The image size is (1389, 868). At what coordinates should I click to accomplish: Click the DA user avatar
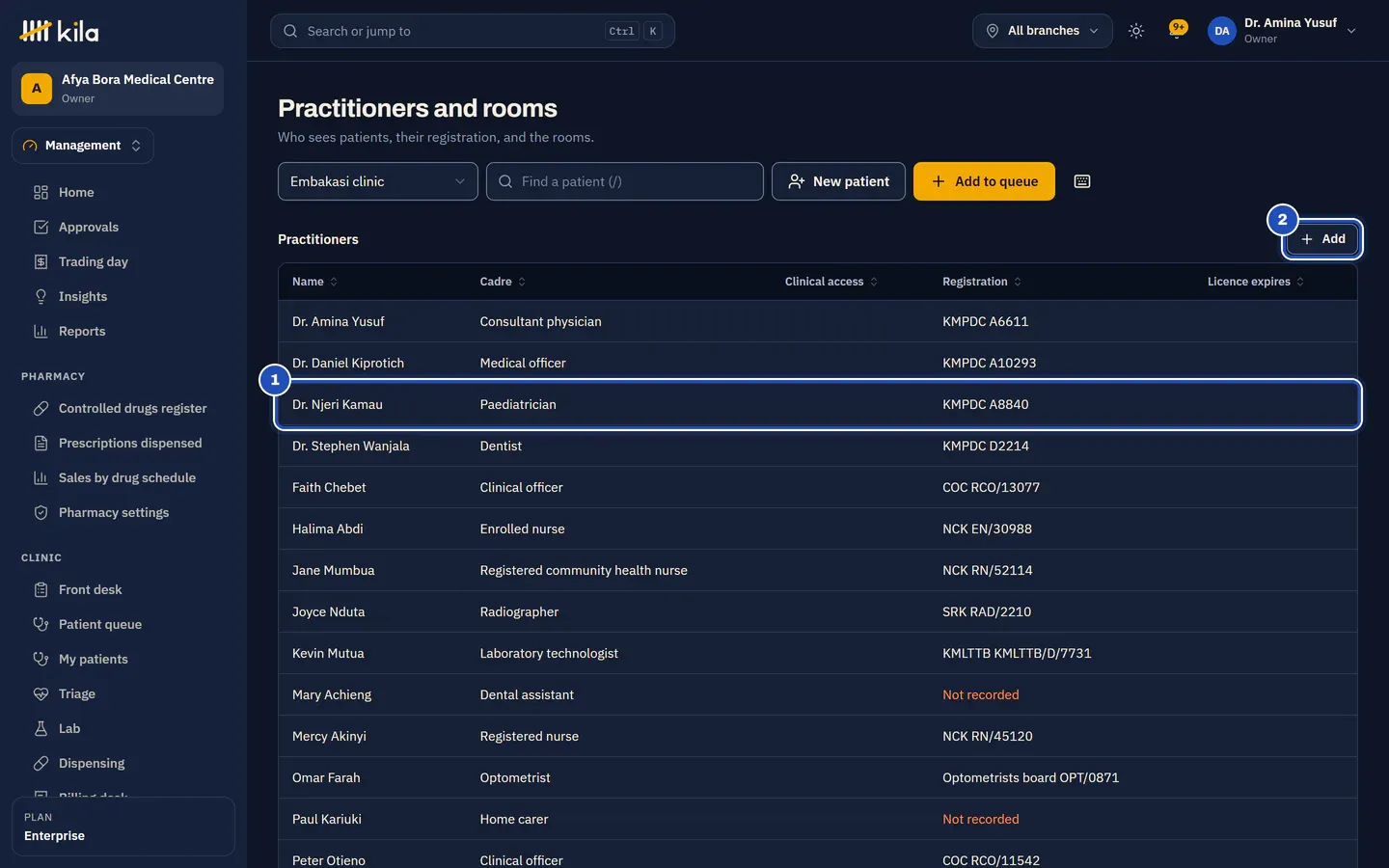click(1222, 31)
